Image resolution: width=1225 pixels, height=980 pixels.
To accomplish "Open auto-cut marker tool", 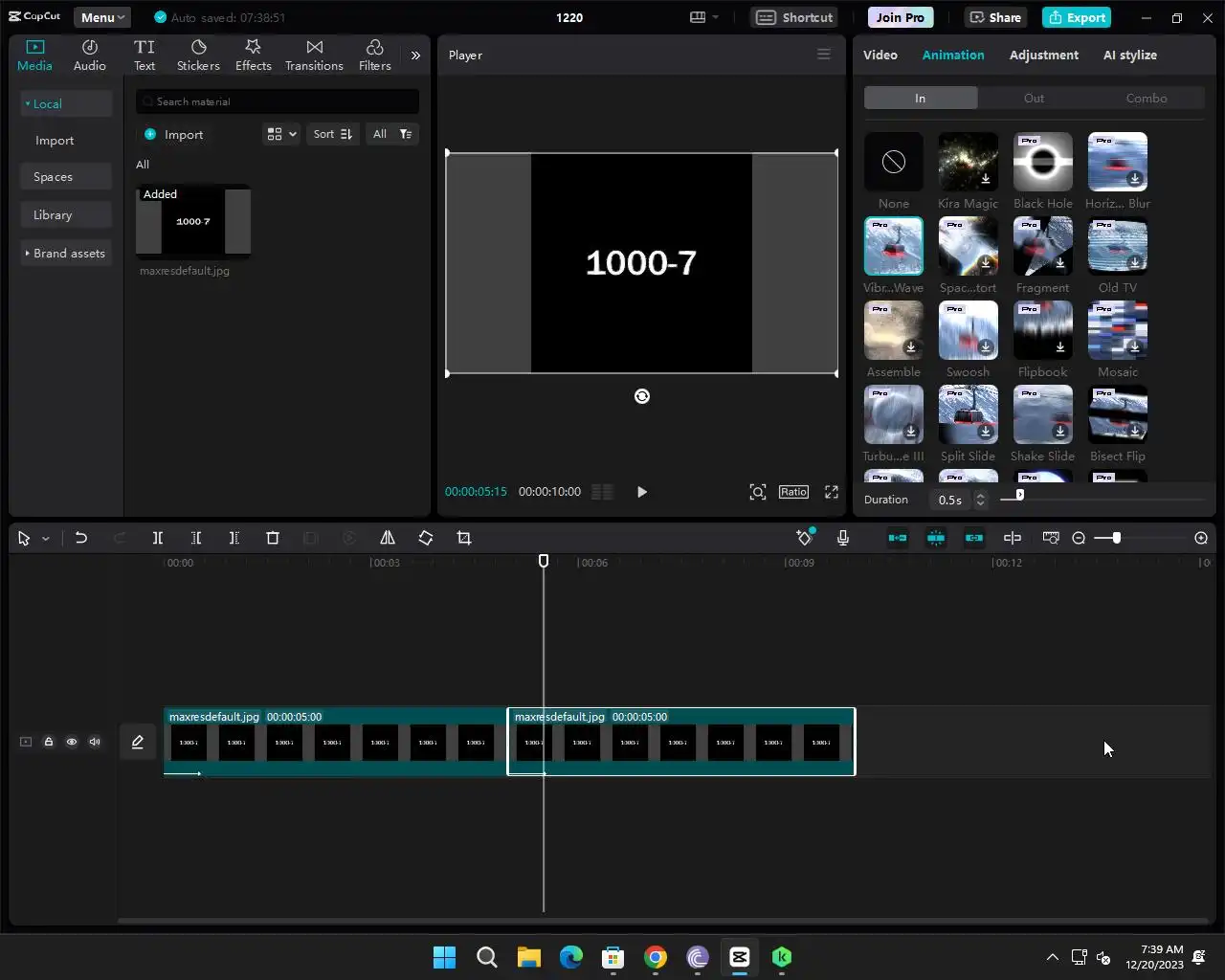I will [805, 538].
